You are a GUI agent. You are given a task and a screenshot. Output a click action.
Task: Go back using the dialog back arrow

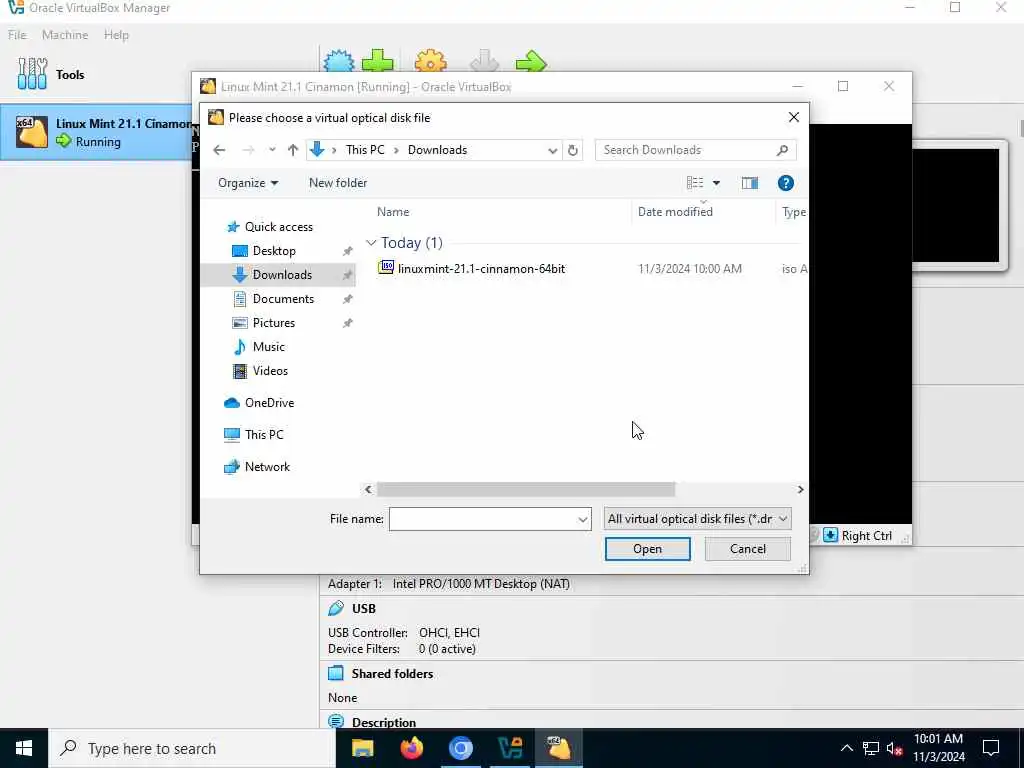click(219, 150)
